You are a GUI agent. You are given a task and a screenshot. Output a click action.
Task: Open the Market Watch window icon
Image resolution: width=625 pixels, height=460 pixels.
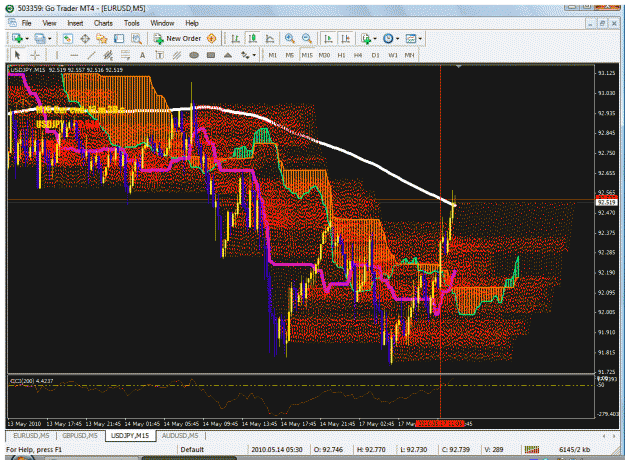[x=68, y=39]
